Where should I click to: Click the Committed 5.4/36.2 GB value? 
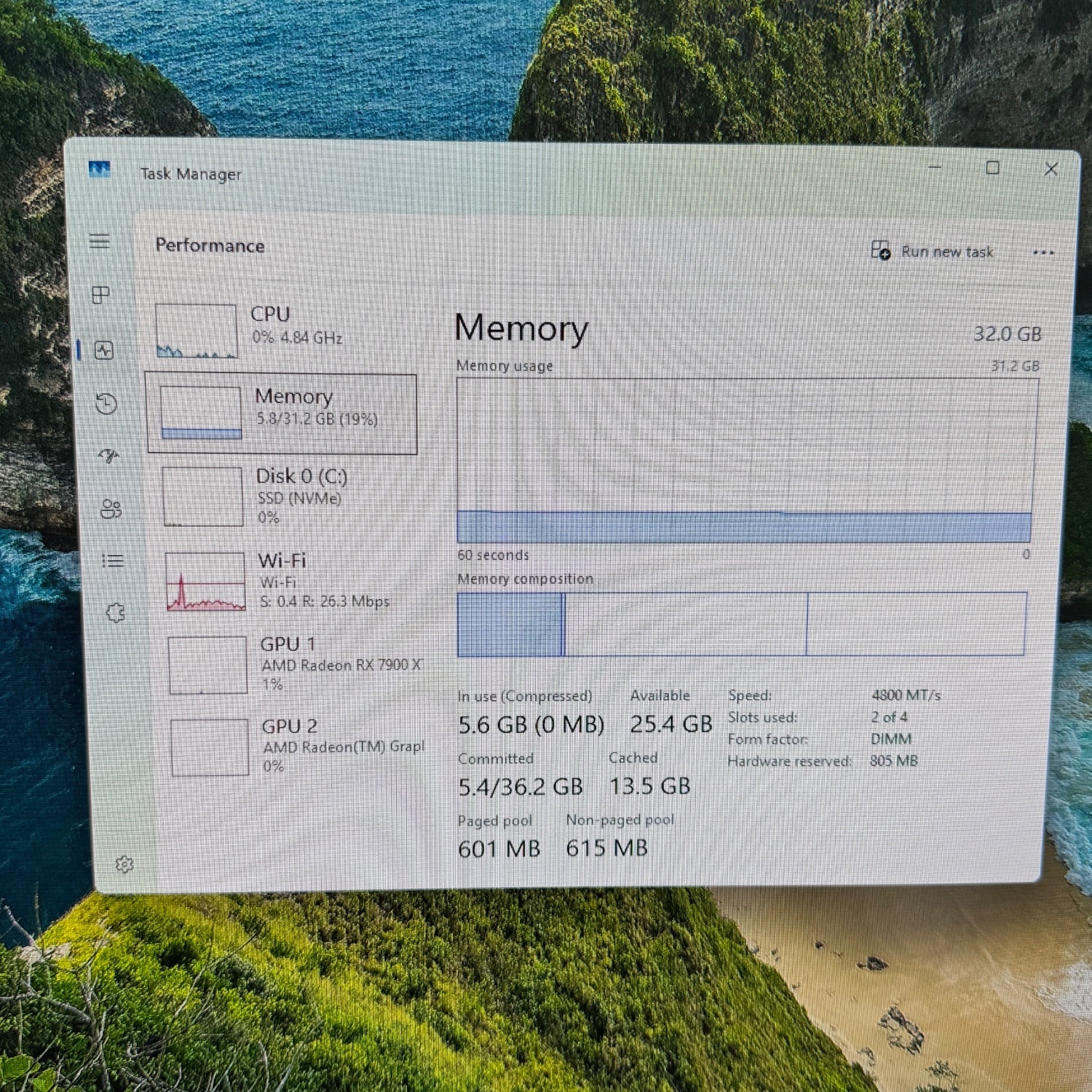[x=521, y=786]
